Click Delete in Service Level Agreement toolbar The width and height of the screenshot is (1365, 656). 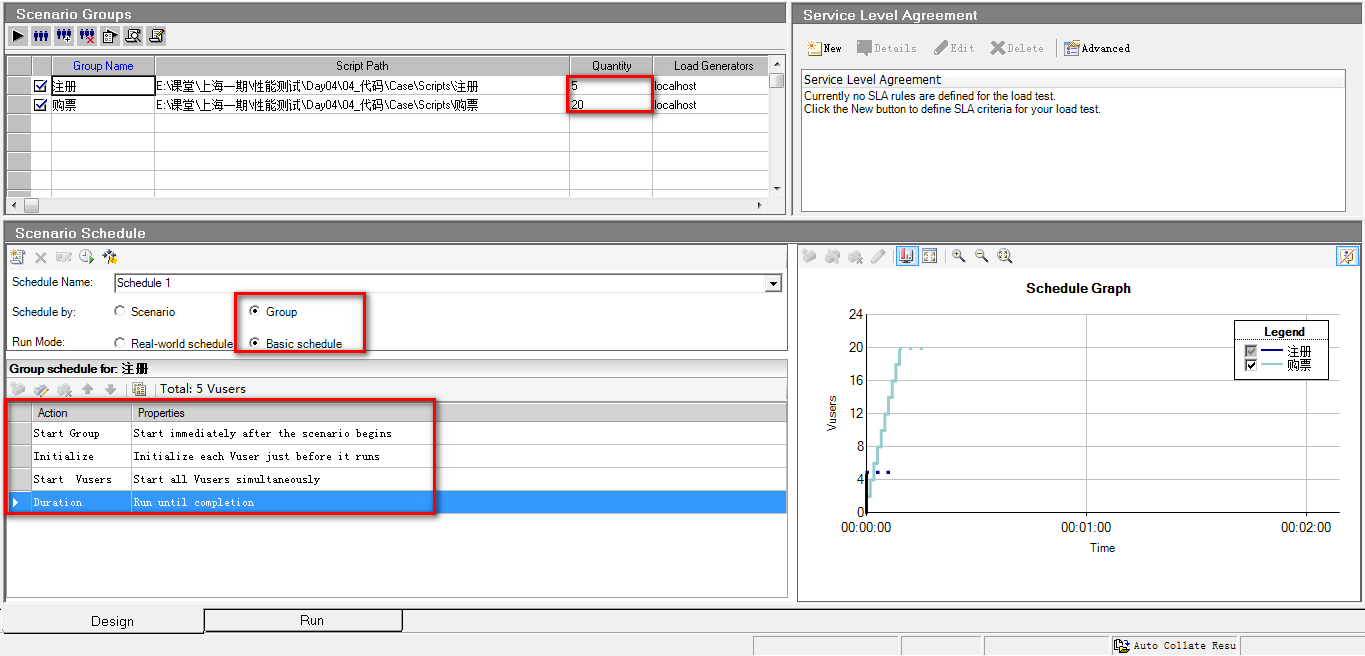(1017, 48)
